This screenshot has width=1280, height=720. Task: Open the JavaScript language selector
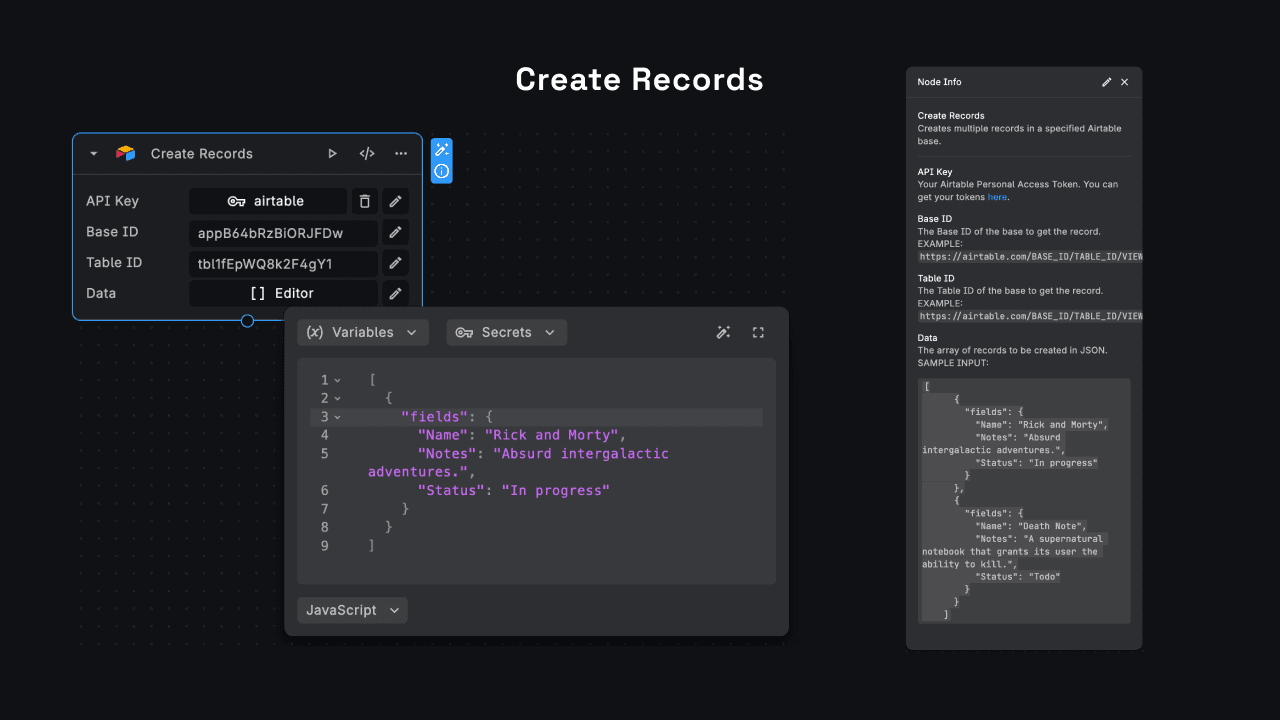pos(352,610)
